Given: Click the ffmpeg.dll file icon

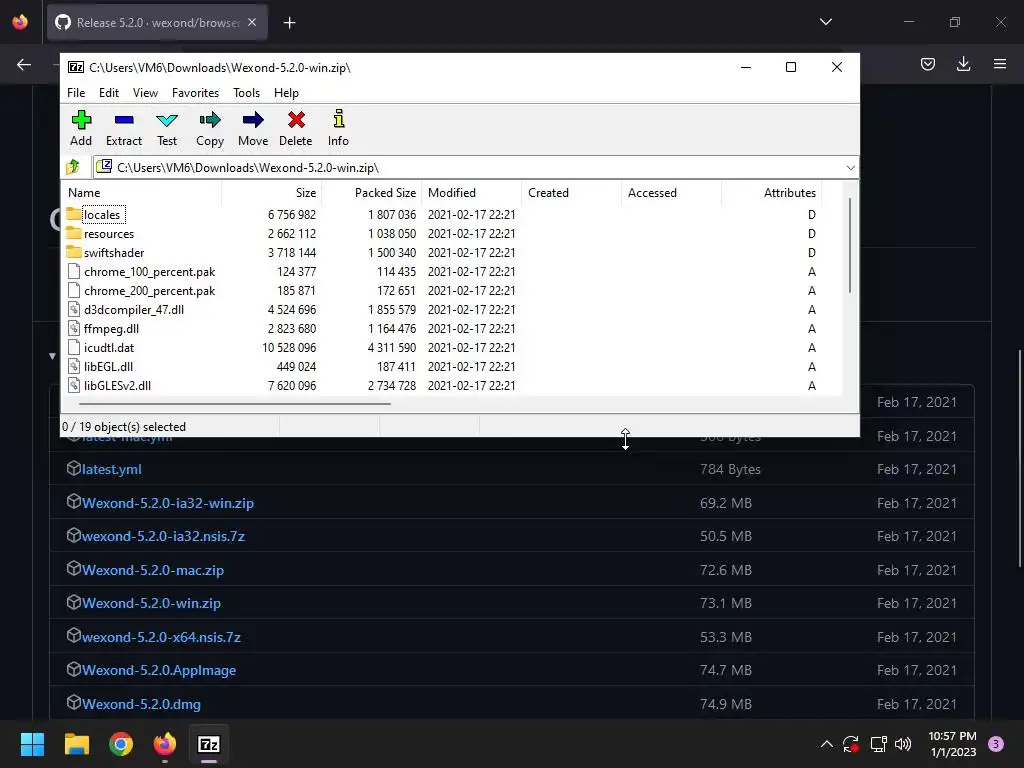Looking at the screenshot, I should click(74, 328).
